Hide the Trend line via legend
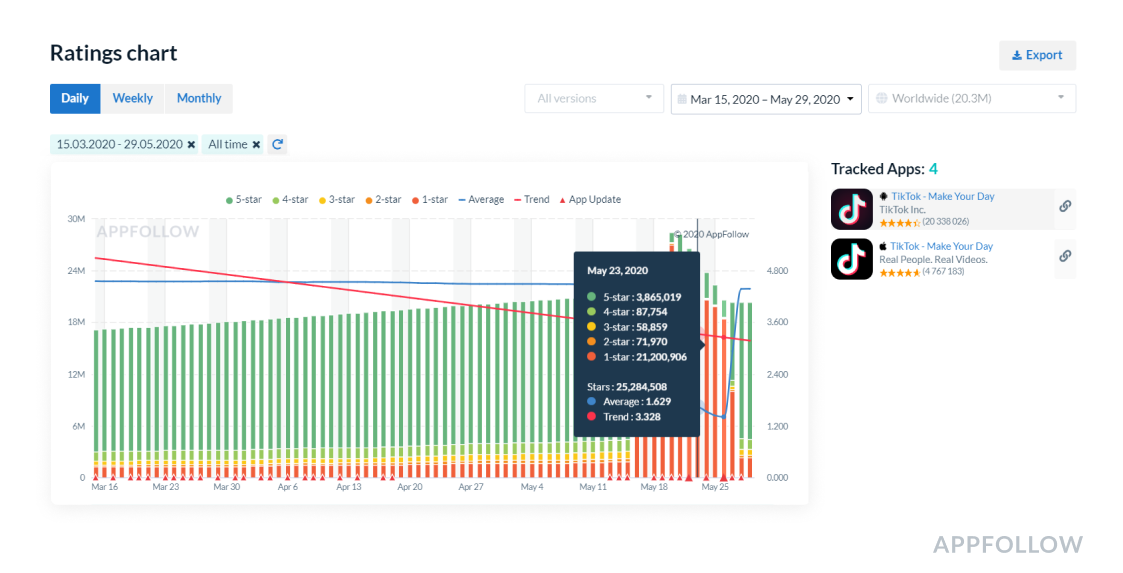1123x573 pixels. tap(531, 200)
